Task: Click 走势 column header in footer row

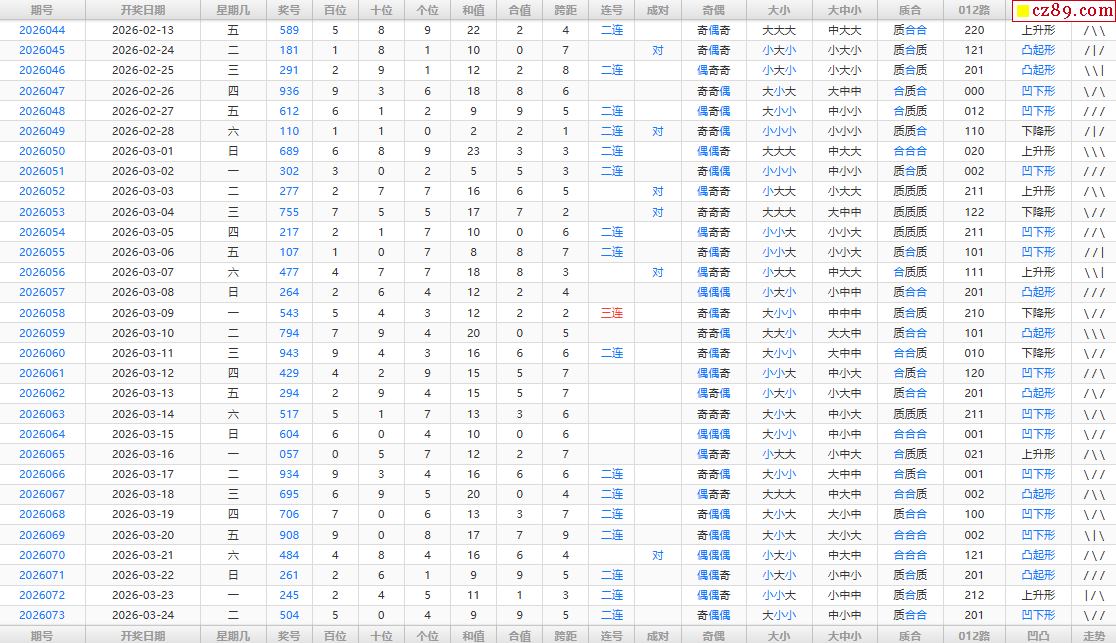Action: pyautogui.click(x=1094, y=635)
